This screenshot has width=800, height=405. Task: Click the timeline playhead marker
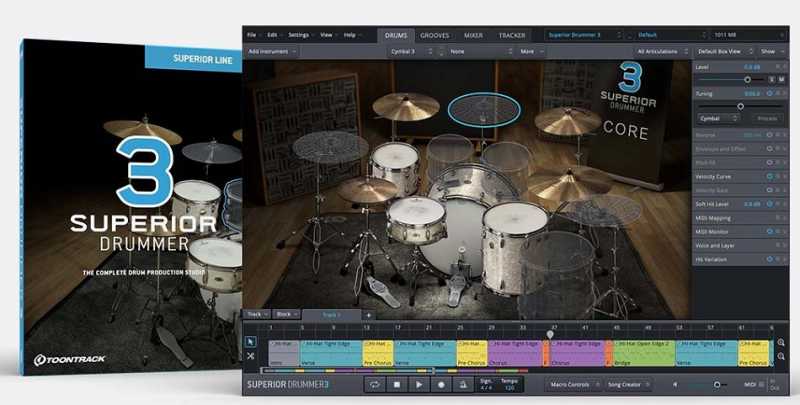550,334
